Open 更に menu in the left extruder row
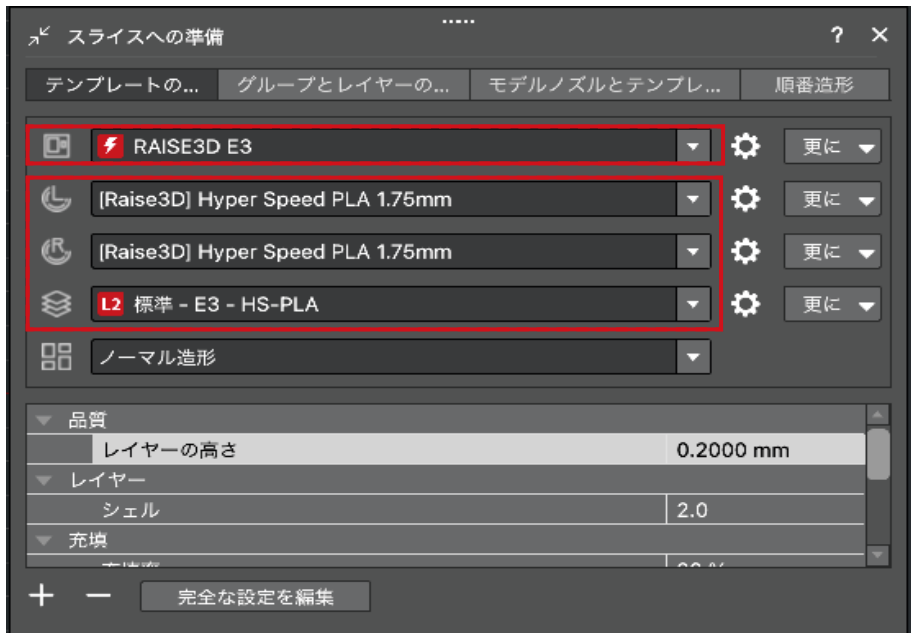Image resolution: width=917 pixels, height=633 pixels. click(832, 199)
